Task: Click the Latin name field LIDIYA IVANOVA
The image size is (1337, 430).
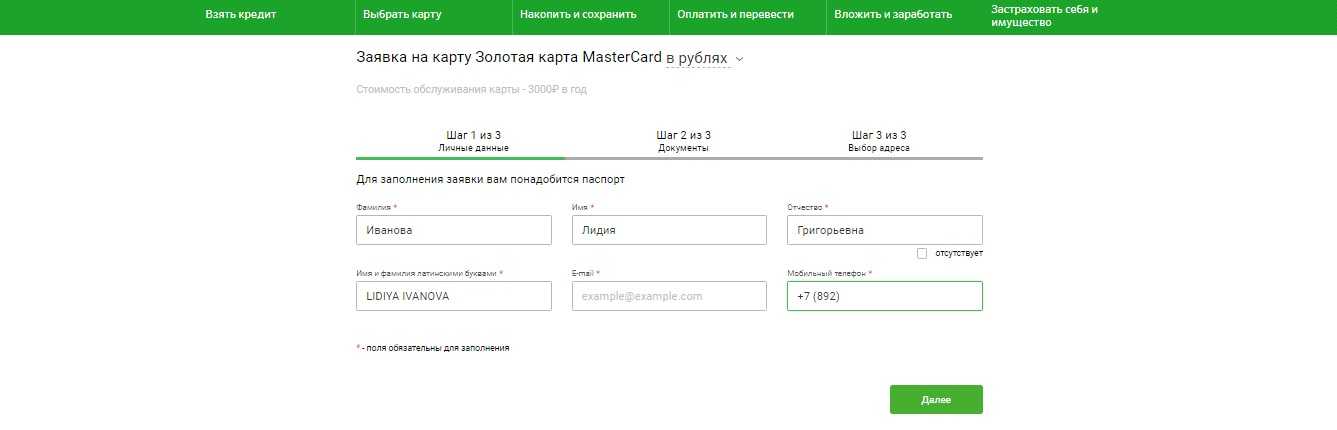Action: click(x=454, y=296)
